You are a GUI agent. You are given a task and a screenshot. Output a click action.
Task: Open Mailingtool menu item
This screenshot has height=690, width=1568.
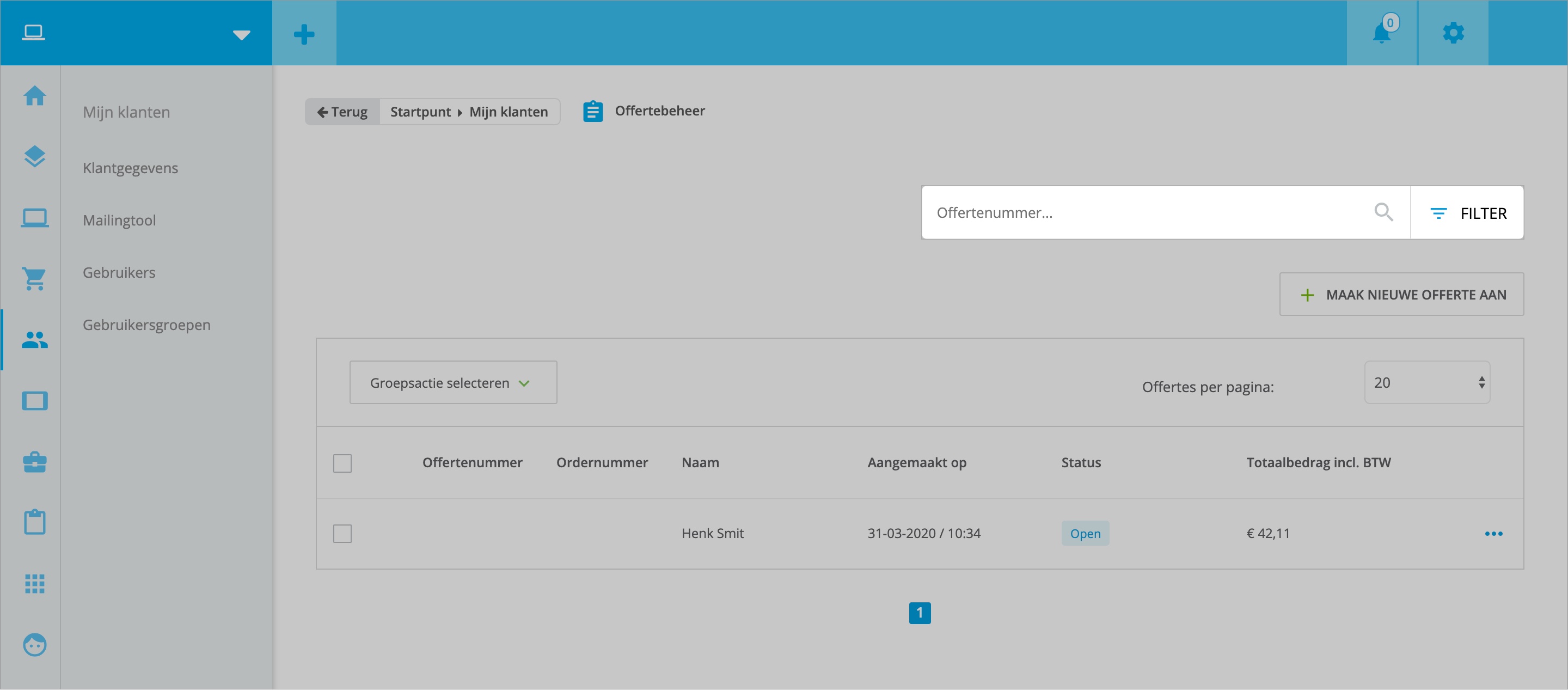point(119,221)
